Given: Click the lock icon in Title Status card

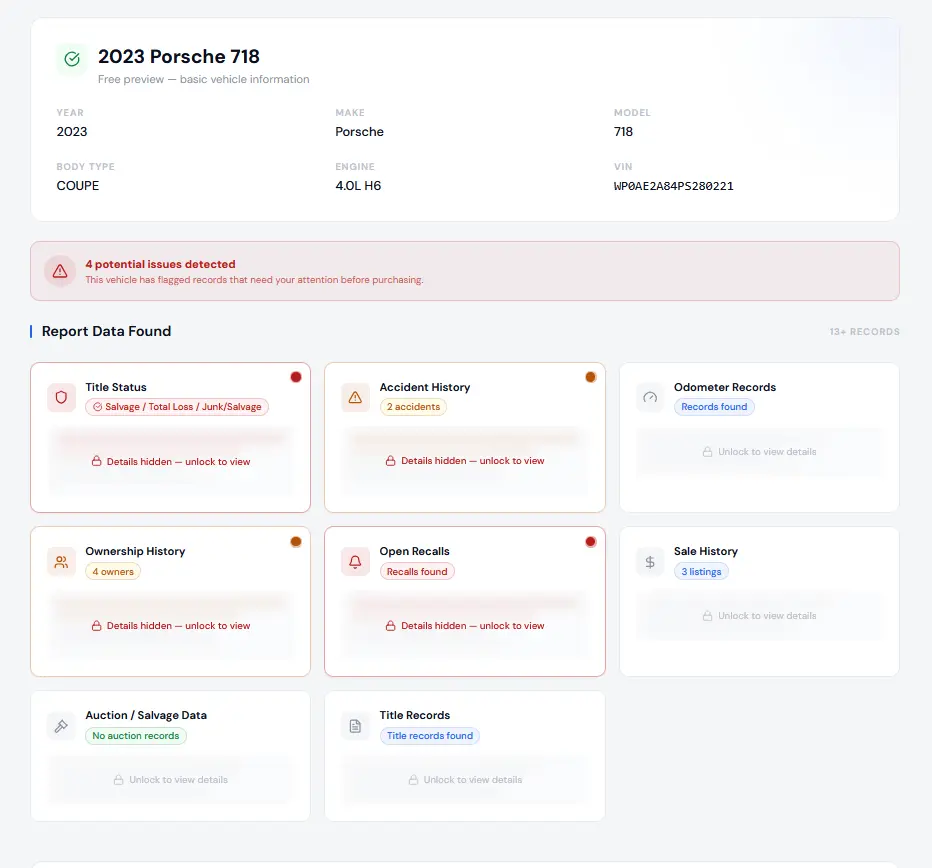Looking at the screenshot, I should (96, 461).
